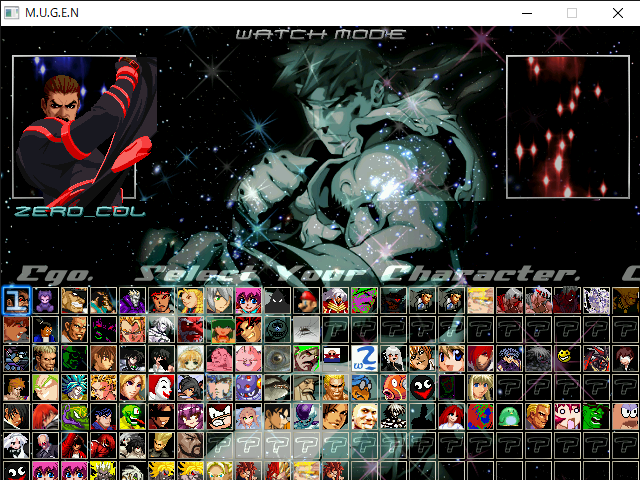Choose the red demon face portrait

tap(190, 330)
